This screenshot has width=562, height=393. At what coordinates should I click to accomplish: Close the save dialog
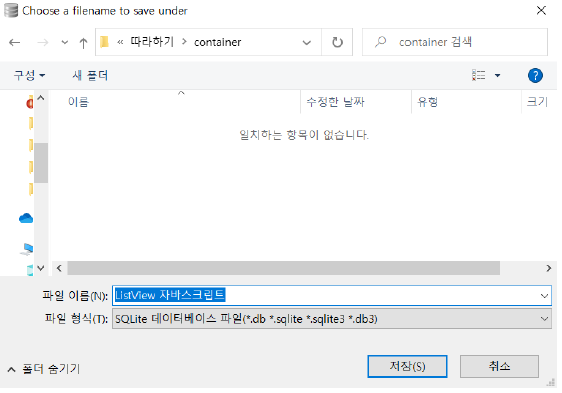(541, 10)
